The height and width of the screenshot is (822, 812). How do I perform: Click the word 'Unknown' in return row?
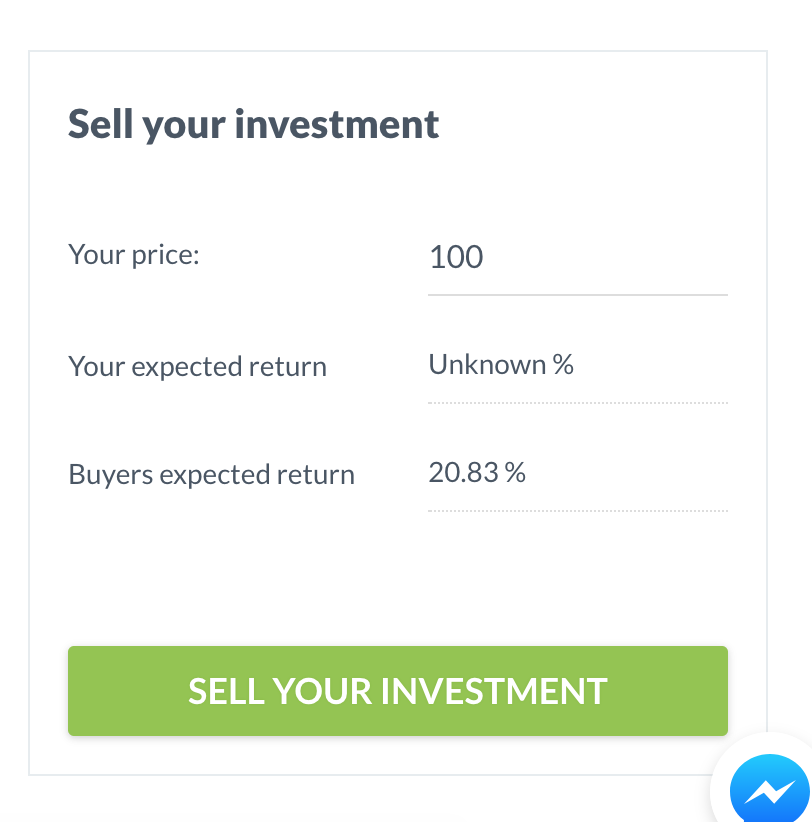point(487,364)
